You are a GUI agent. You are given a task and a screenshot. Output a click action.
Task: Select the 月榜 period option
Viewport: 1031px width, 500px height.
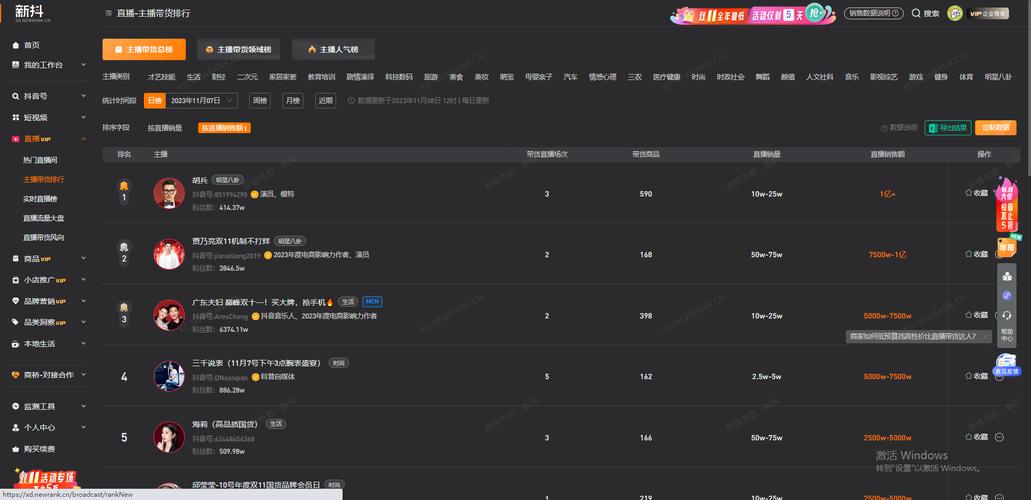click(x=293, y=101)
